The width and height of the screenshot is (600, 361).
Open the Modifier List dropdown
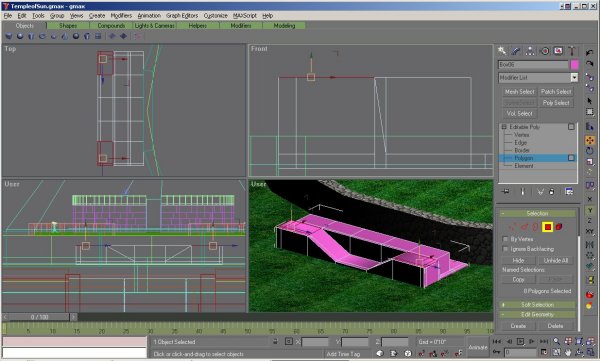[x=538, y=77]
